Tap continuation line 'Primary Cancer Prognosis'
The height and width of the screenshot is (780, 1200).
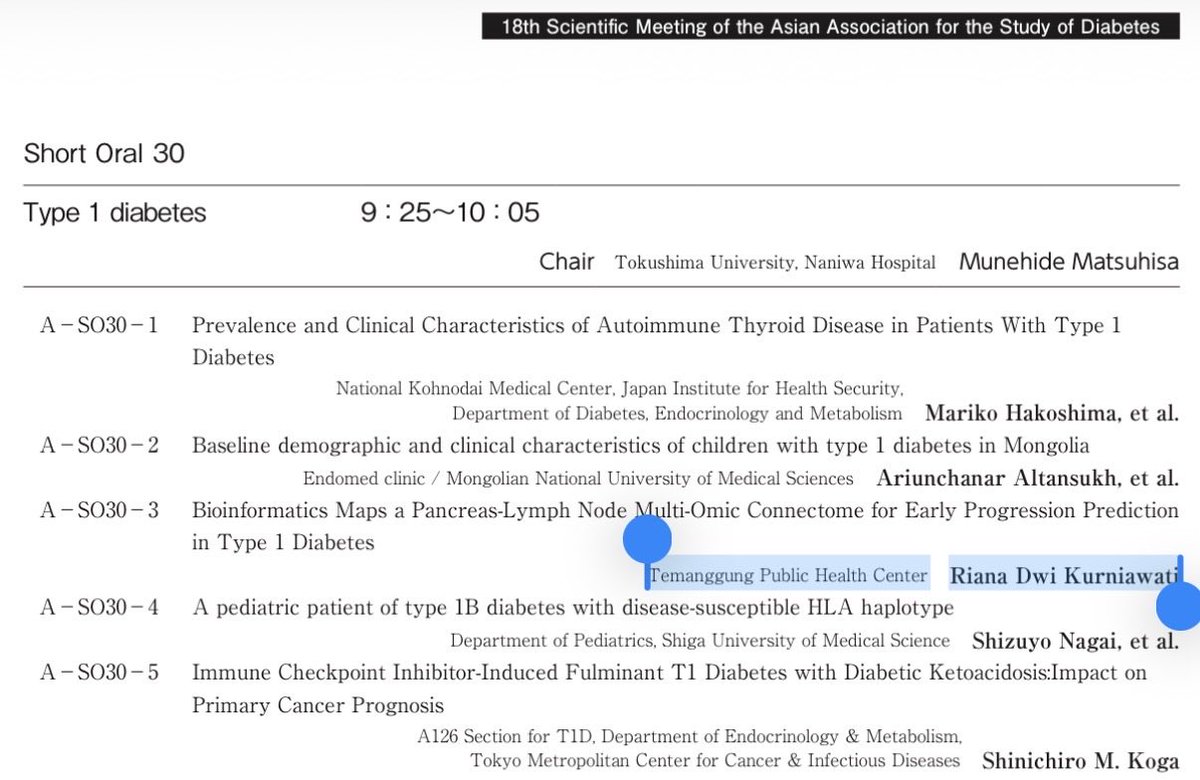tap(318, 706)
